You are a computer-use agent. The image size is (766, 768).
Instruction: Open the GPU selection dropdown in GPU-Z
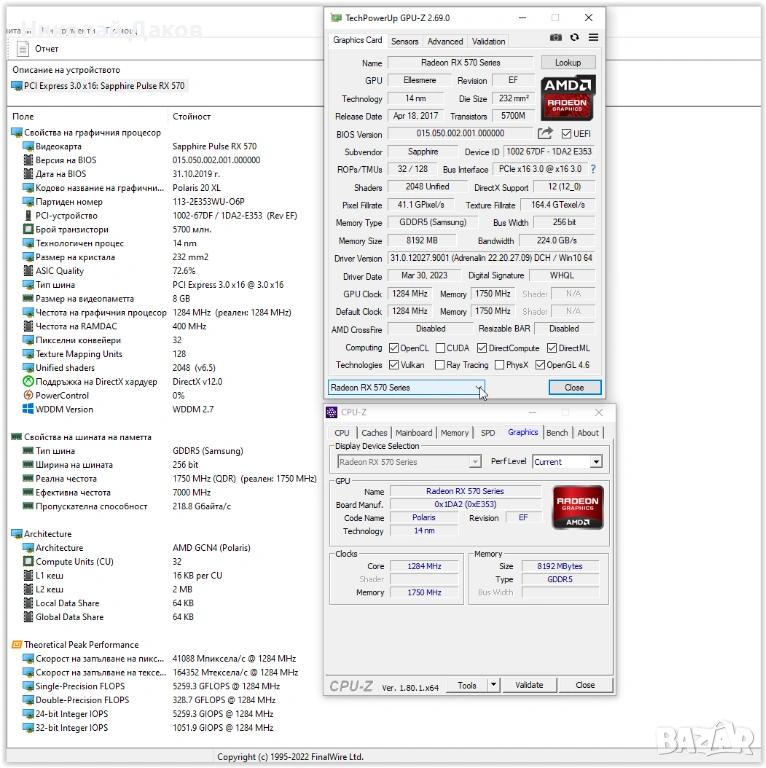point(479,387)
